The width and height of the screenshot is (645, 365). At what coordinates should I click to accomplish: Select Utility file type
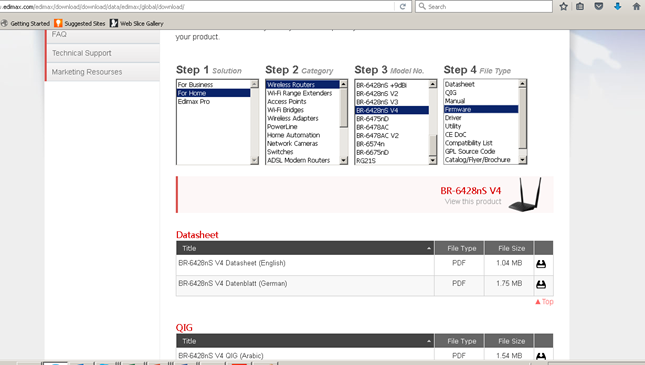pyautogui.click(x=481, y=126)
